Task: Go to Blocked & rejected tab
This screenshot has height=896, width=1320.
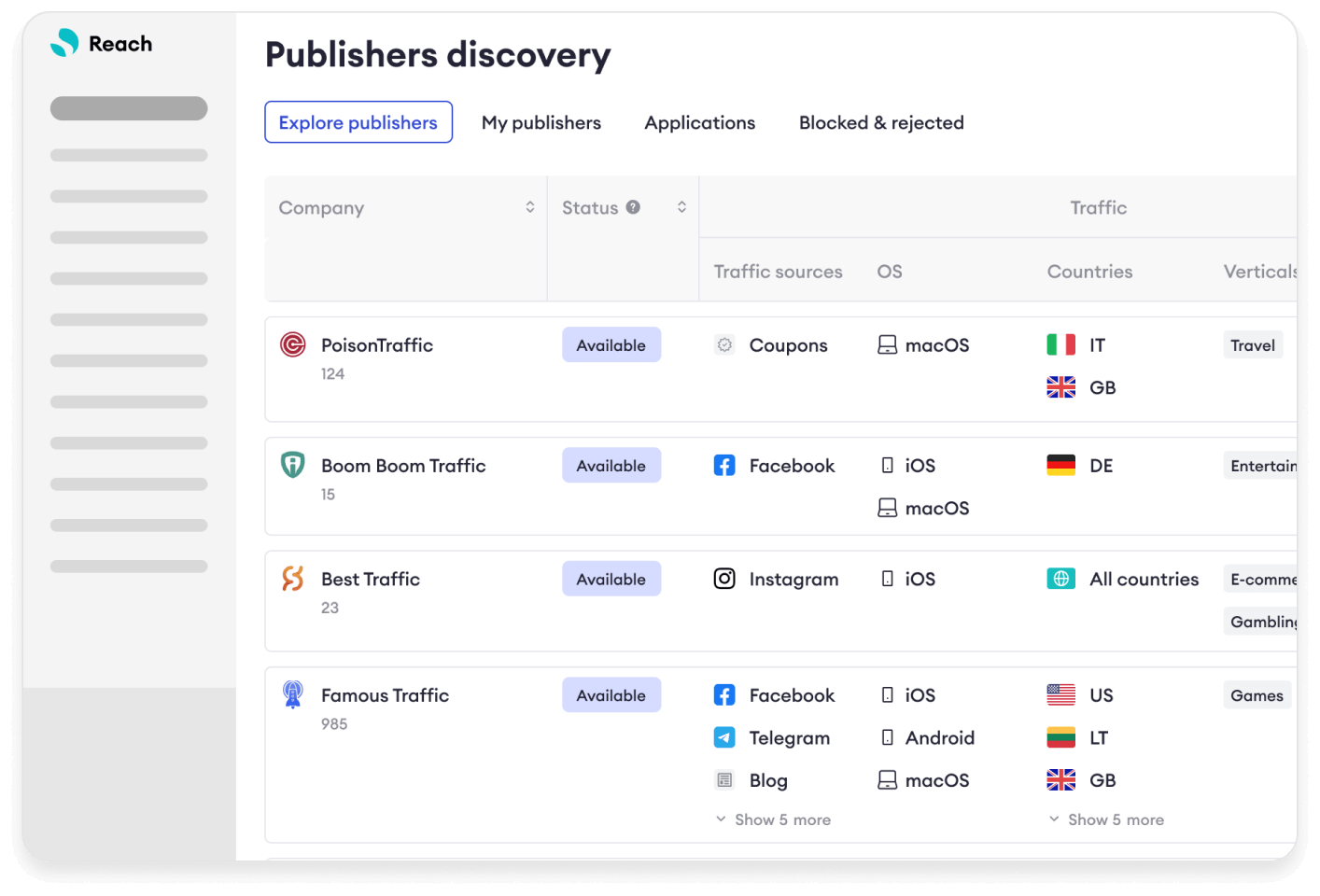Action: (x=881, y=122)
